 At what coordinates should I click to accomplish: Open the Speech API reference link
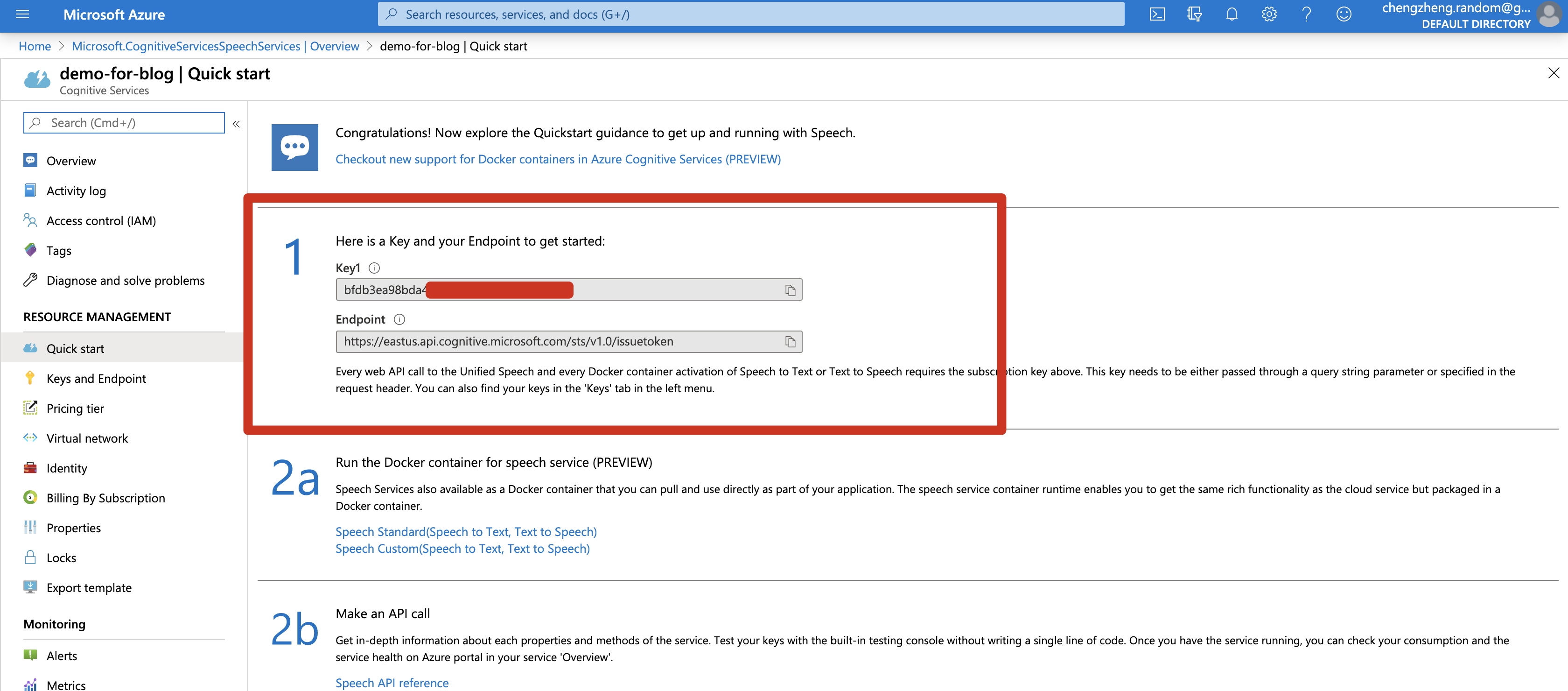coord(392,683)
